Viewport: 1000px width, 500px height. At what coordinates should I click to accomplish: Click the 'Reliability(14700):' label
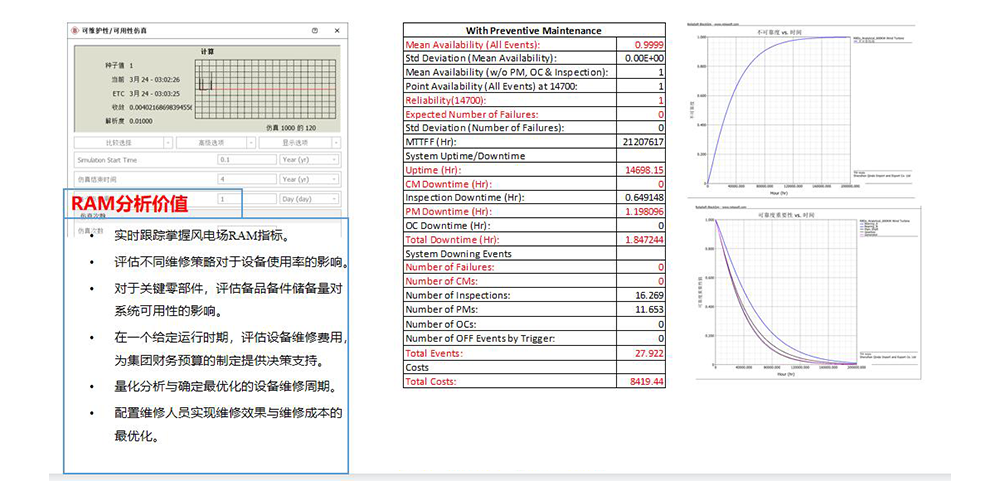click(446, 100)
